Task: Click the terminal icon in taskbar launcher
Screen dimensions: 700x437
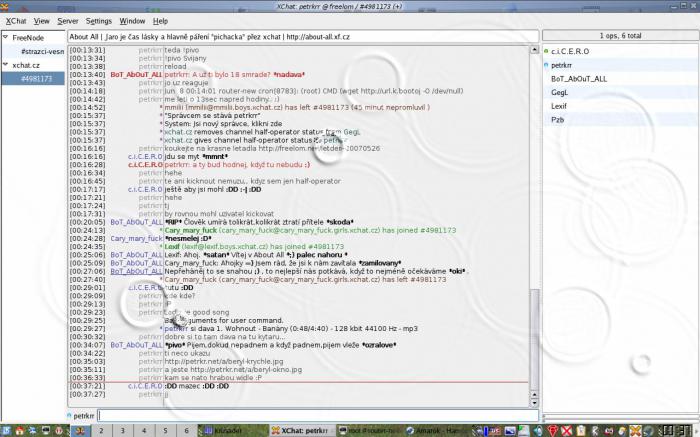Action: pyautogui.click(x=46, y=431)
